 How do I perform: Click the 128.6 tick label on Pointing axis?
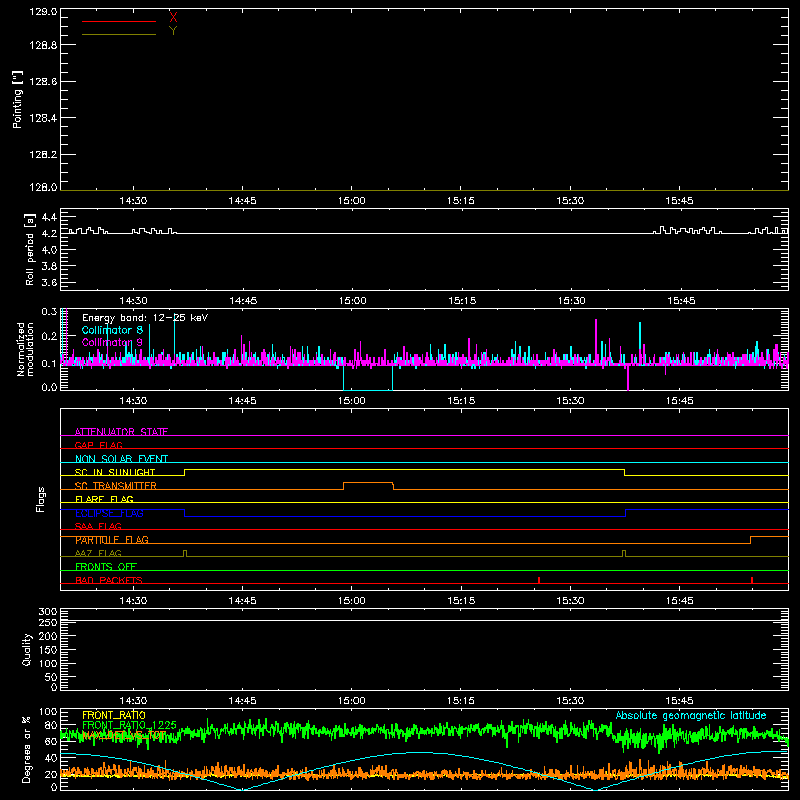pyautogui.click(x=43, y=82)
